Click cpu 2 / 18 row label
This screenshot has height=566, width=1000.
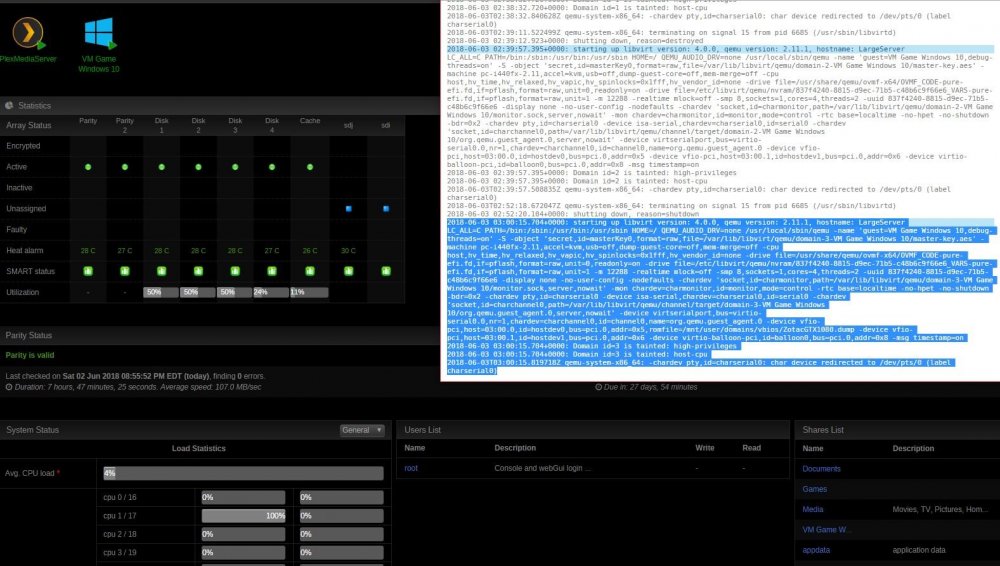click(120, 534)
